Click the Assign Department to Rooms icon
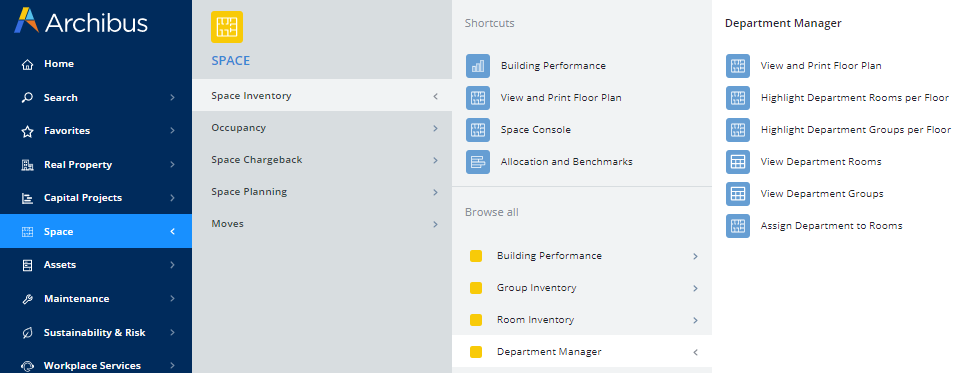The image size is (967, 373). 738,226
